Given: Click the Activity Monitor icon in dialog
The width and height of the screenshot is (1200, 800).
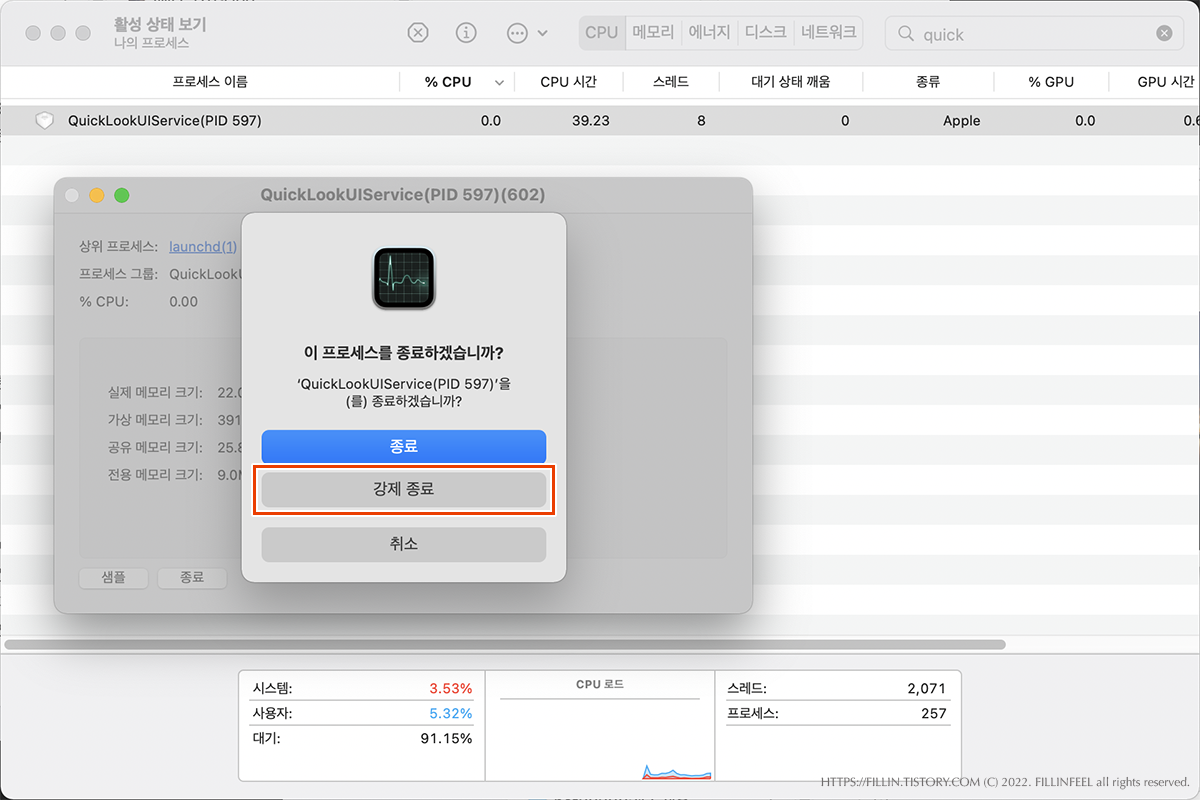Looking at the screenshot, I should [x=404, y=279].
